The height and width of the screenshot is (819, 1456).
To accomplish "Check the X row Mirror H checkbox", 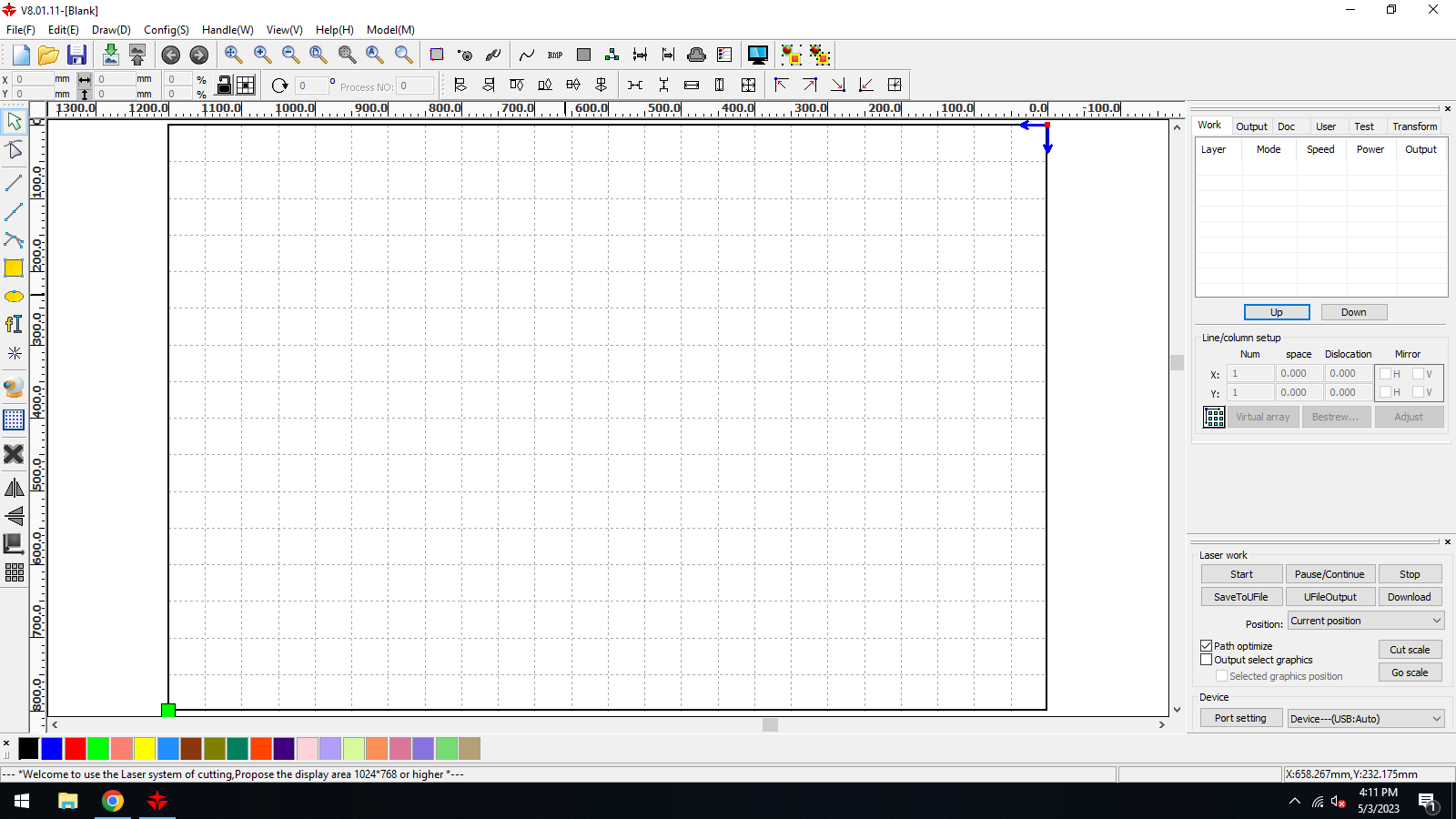I will [1385, 374].
